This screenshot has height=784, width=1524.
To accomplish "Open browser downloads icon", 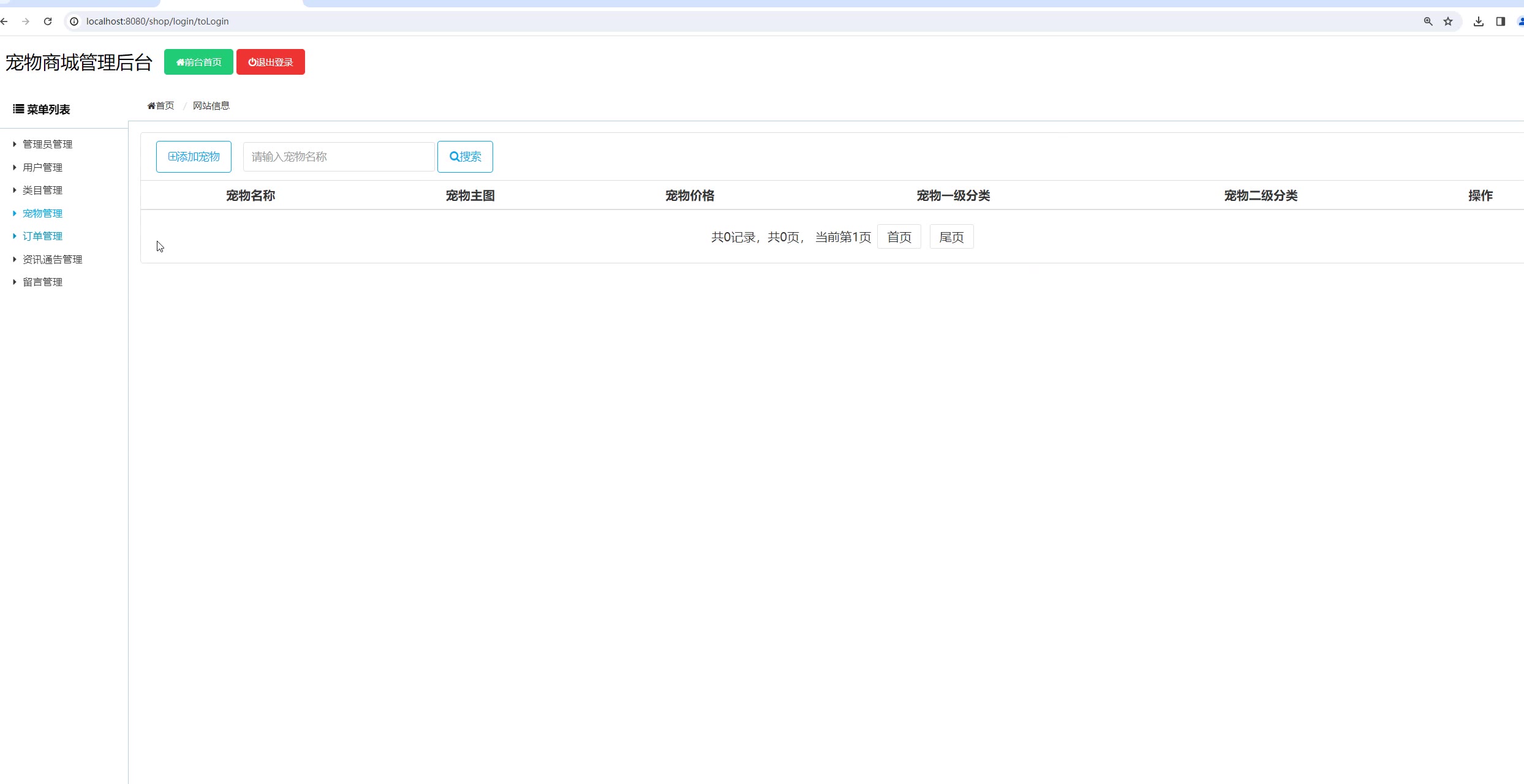I will coord(1479,21).
